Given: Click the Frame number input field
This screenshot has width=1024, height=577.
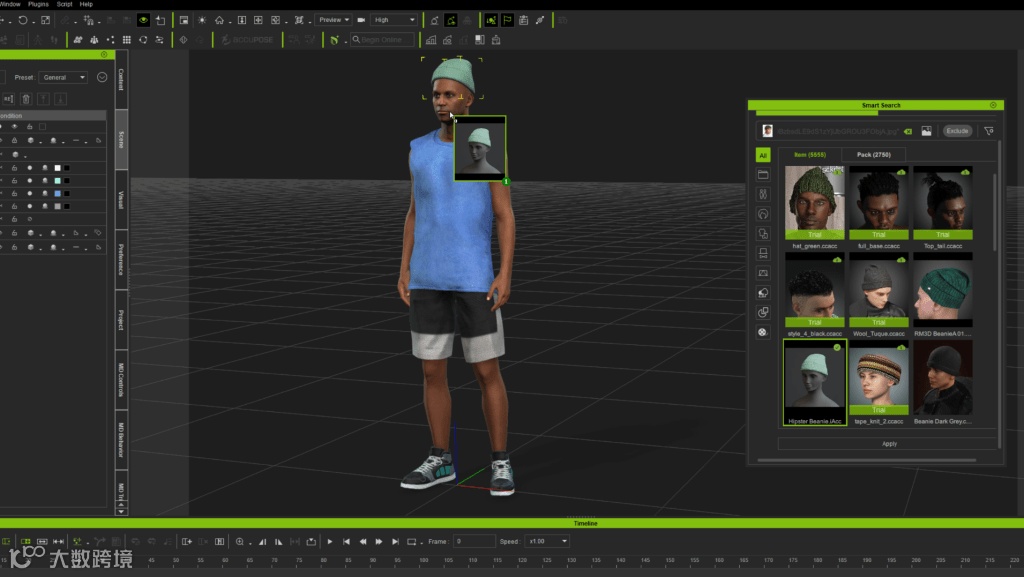Looking at the screenshot, I should click(x=474, y=542).
